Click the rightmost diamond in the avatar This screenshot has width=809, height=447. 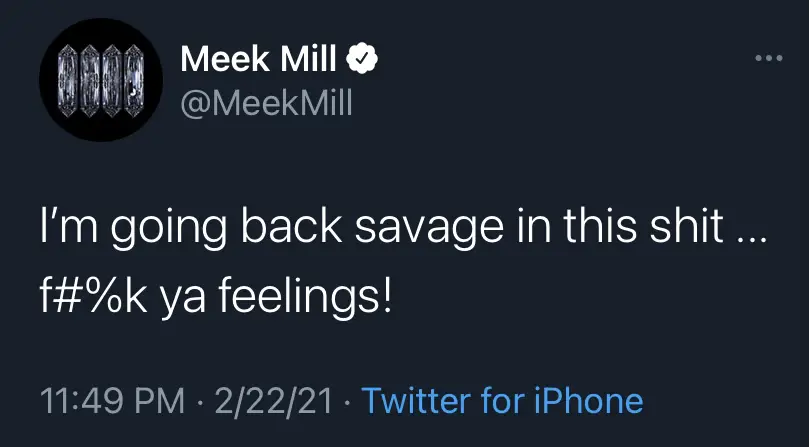tap(136, 83)
